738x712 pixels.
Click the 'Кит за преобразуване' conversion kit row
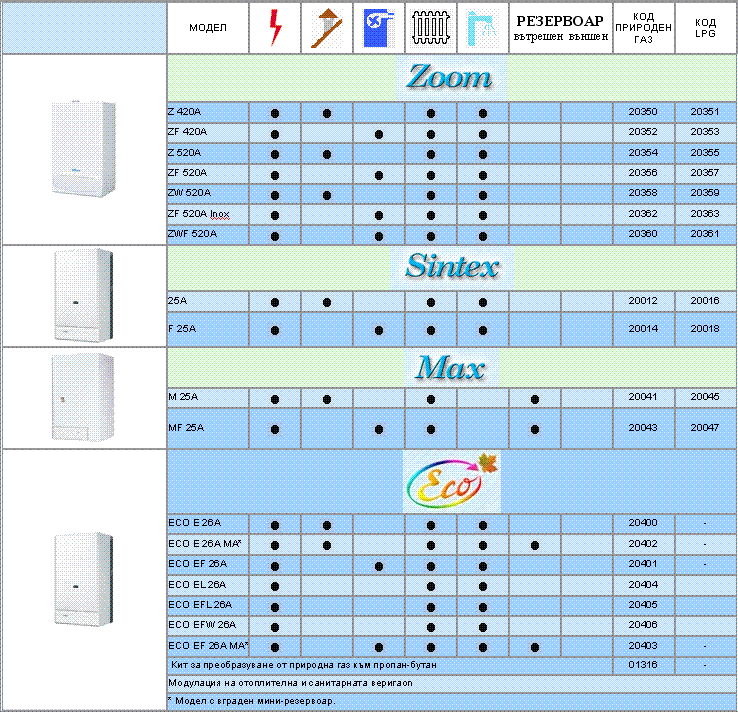(390, 665)
